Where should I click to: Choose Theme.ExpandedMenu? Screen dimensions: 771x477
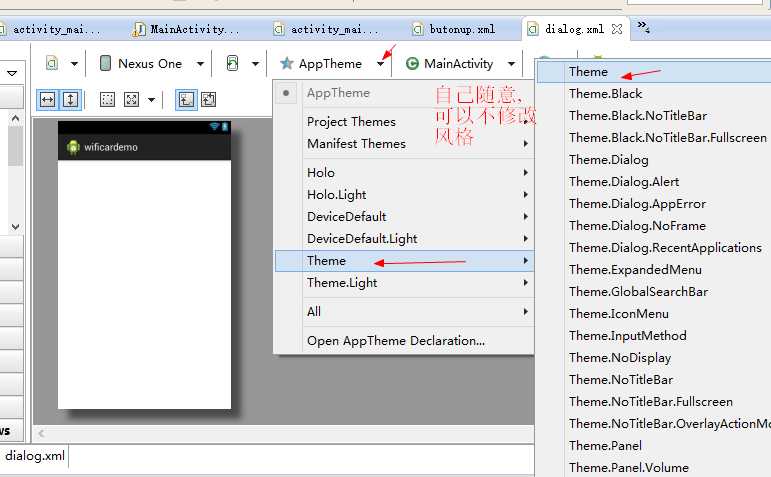[x=654, y=270]
